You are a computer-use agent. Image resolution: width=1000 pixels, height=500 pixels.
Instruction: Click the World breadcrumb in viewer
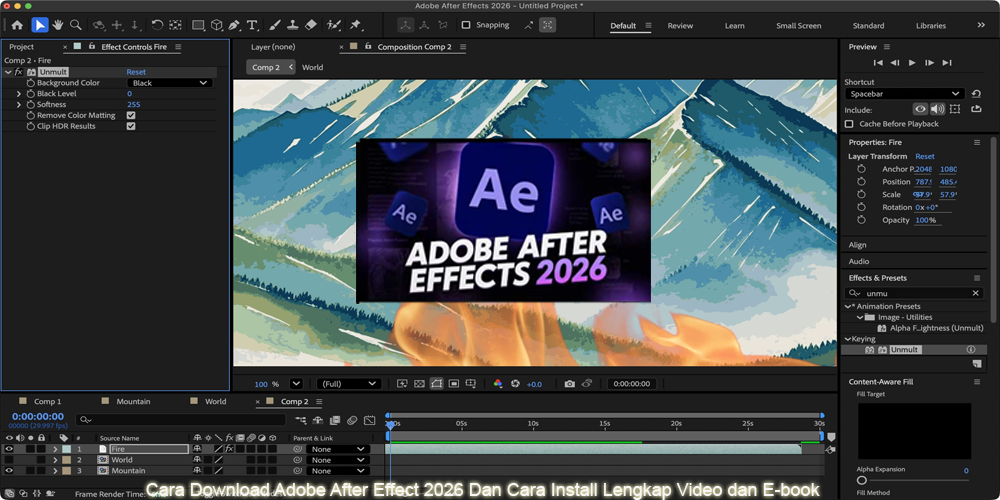click(x=312, y=67)
